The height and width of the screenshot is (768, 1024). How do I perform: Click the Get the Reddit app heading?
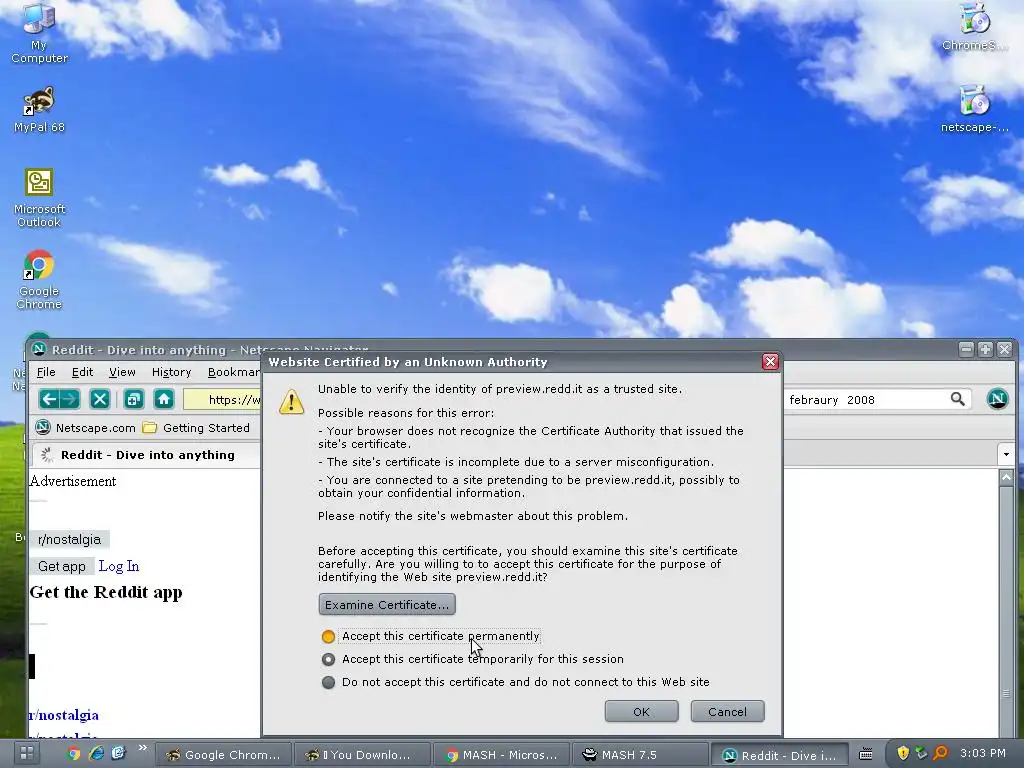pyautogui.click(x=106, y=592)
